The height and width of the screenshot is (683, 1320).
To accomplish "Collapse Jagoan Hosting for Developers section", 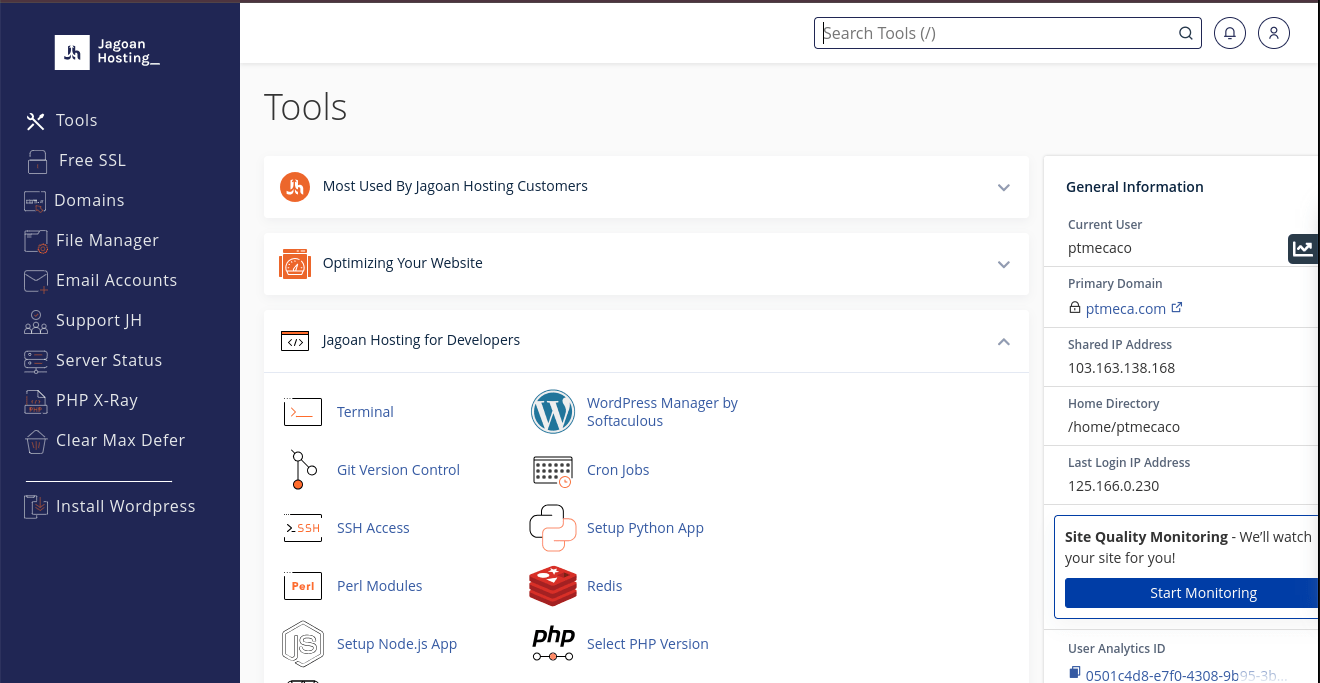I will (646, 341).
